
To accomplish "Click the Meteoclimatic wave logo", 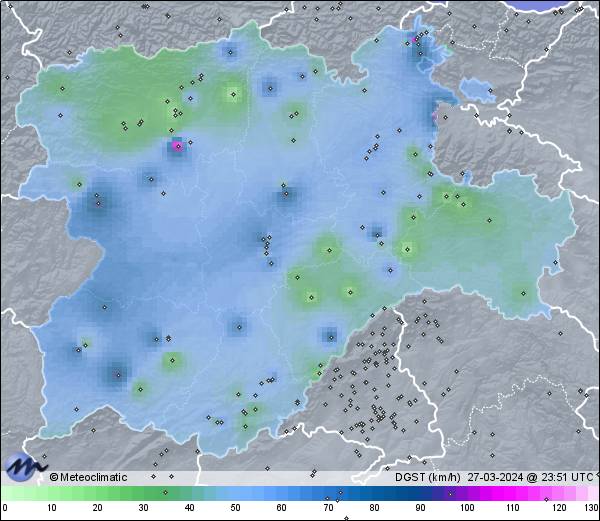I will click(24, 467).
